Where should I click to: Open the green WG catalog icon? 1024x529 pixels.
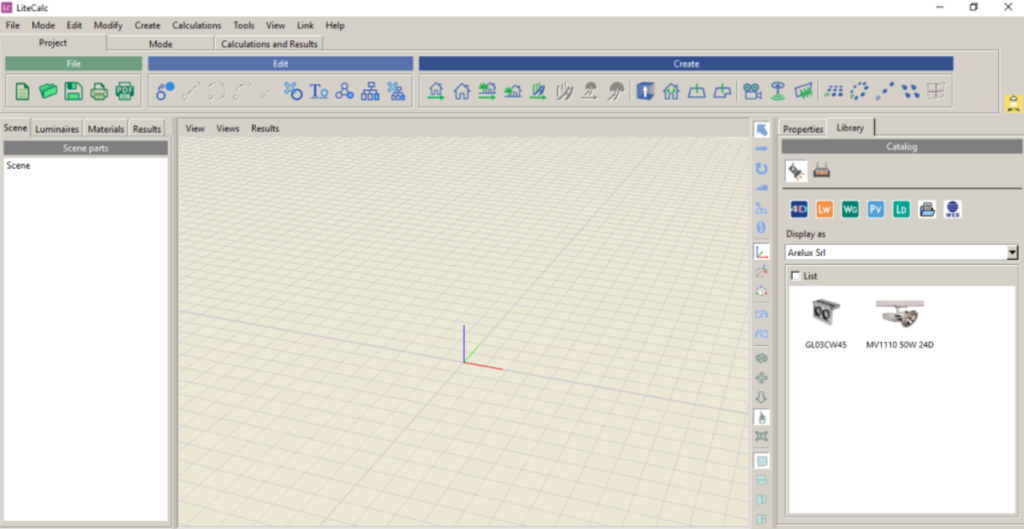(x=850, y=209)
